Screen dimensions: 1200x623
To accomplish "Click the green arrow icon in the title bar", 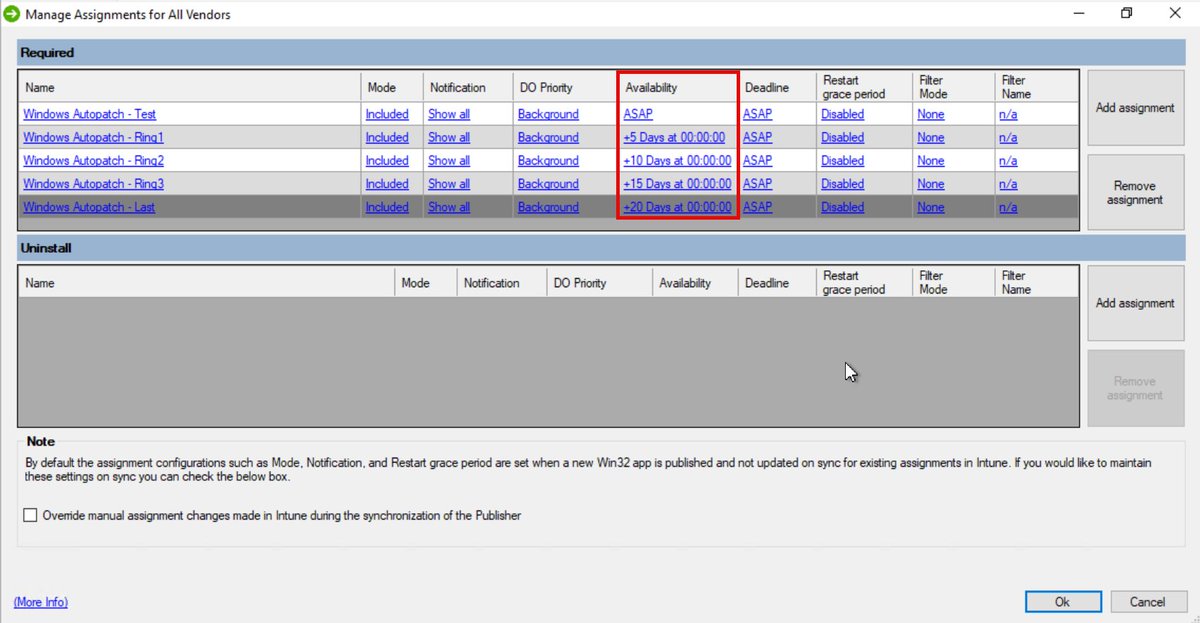I will 10,14.
